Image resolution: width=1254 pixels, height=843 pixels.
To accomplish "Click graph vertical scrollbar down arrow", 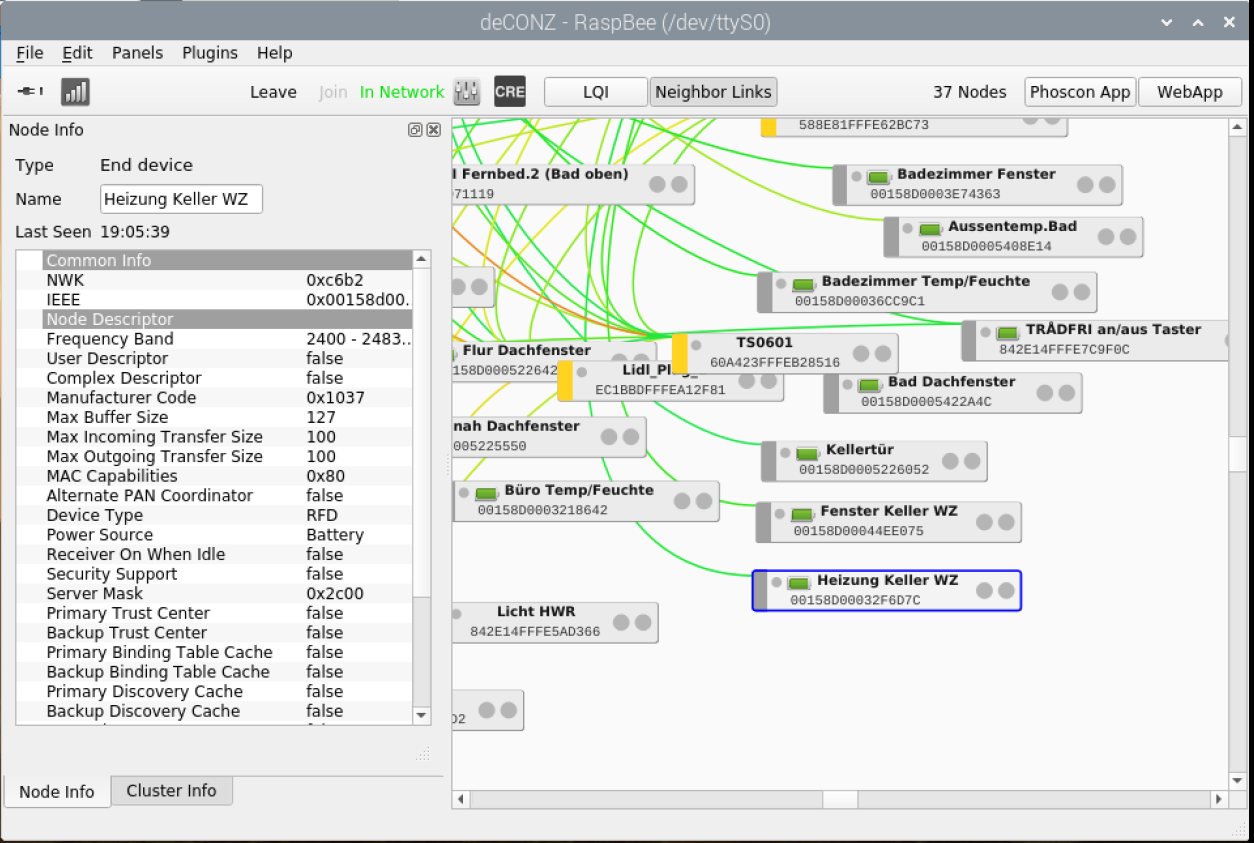I will pos(1238,780).
